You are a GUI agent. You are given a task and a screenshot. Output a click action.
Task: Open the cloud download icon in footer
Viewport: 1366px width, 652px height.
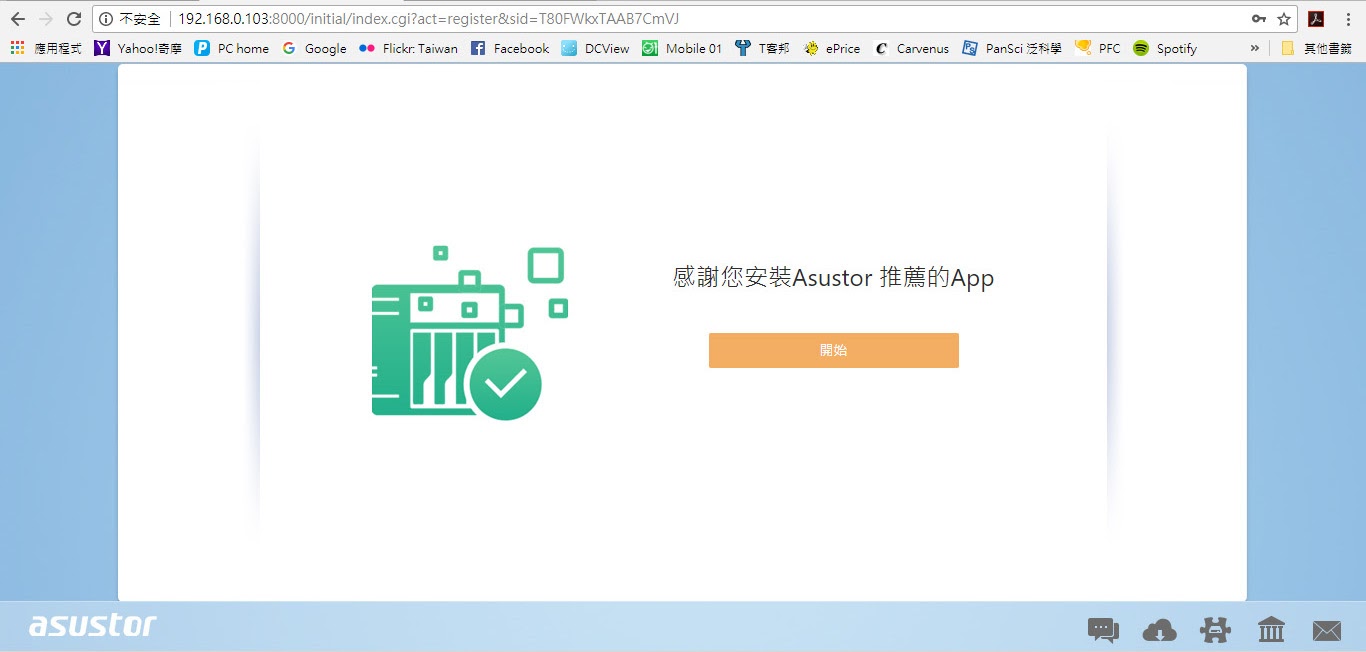[x=1159, y=630]
